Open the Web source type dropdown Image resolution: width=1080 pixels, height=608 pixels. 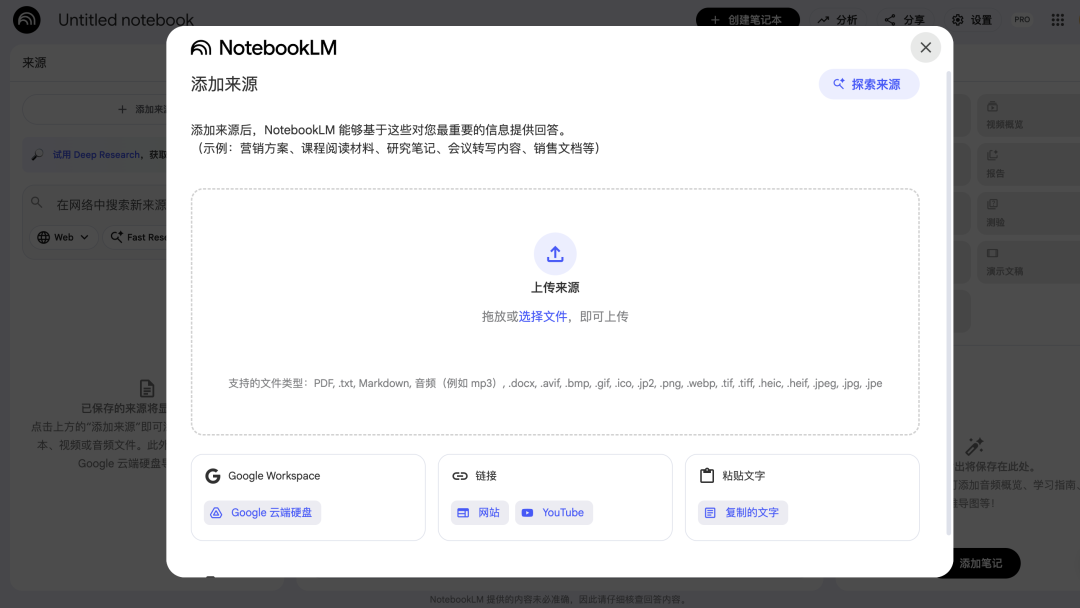pyautogui.click(x=61, y=237)
